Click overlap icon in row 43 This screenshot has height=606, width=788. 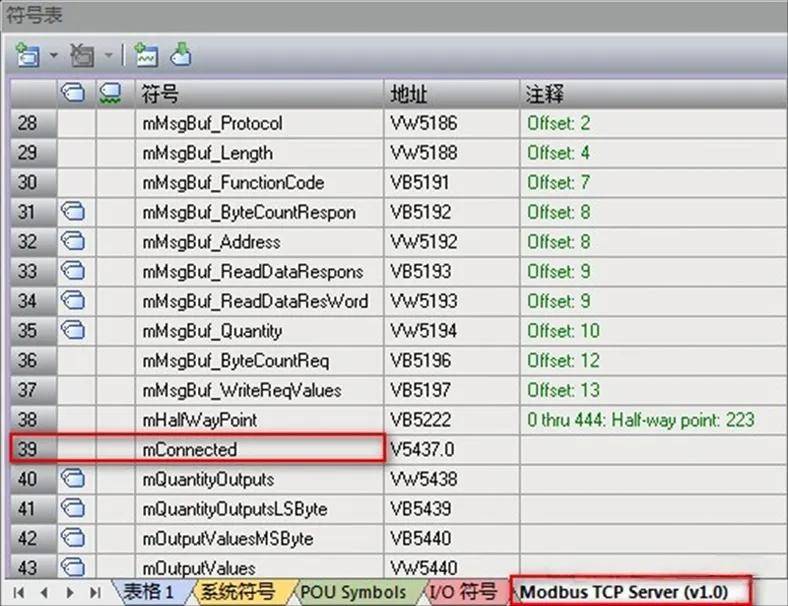(x=73, y=567)
